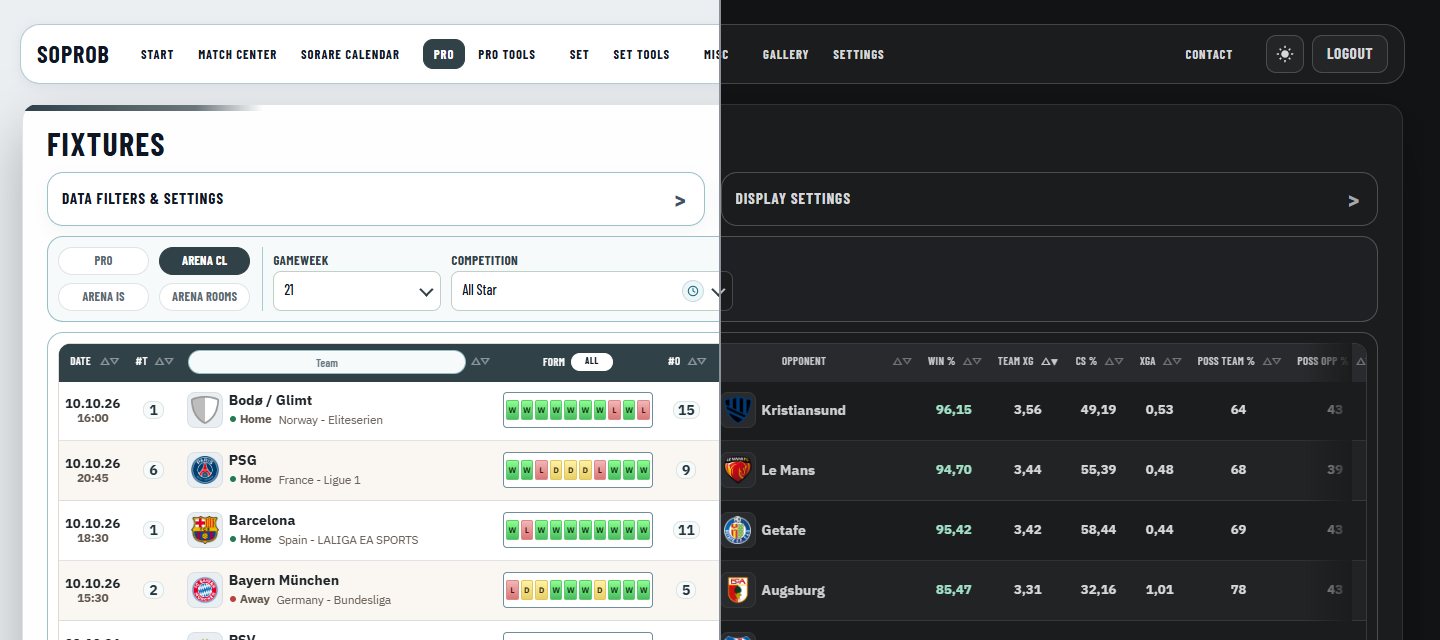
Task: Click PSG form results strip
Action: point(578,470)
